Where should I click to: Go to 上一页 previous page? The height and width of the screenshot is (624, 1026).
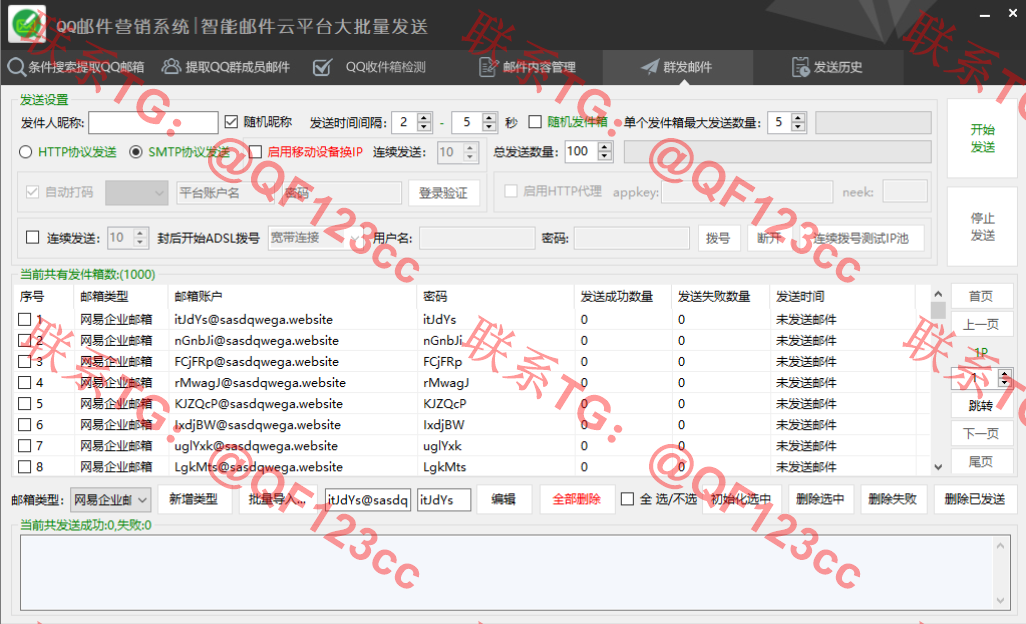pos(981,324)
